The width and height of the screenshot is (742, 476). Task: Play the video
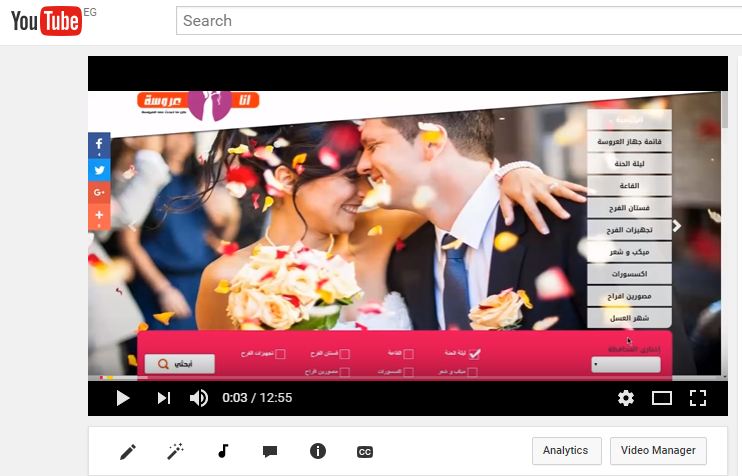(123, 398)
